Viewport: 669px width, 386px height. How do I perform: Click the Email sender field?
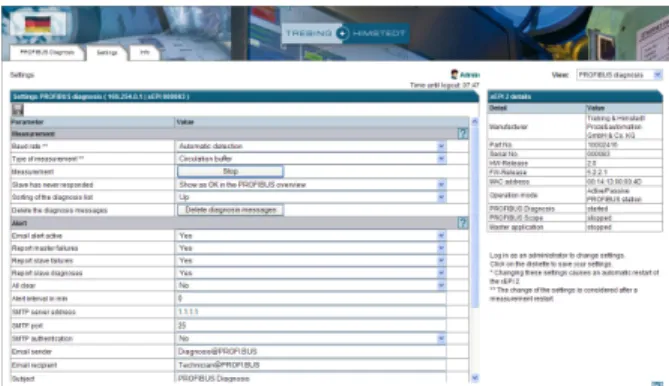coord(312,351)
